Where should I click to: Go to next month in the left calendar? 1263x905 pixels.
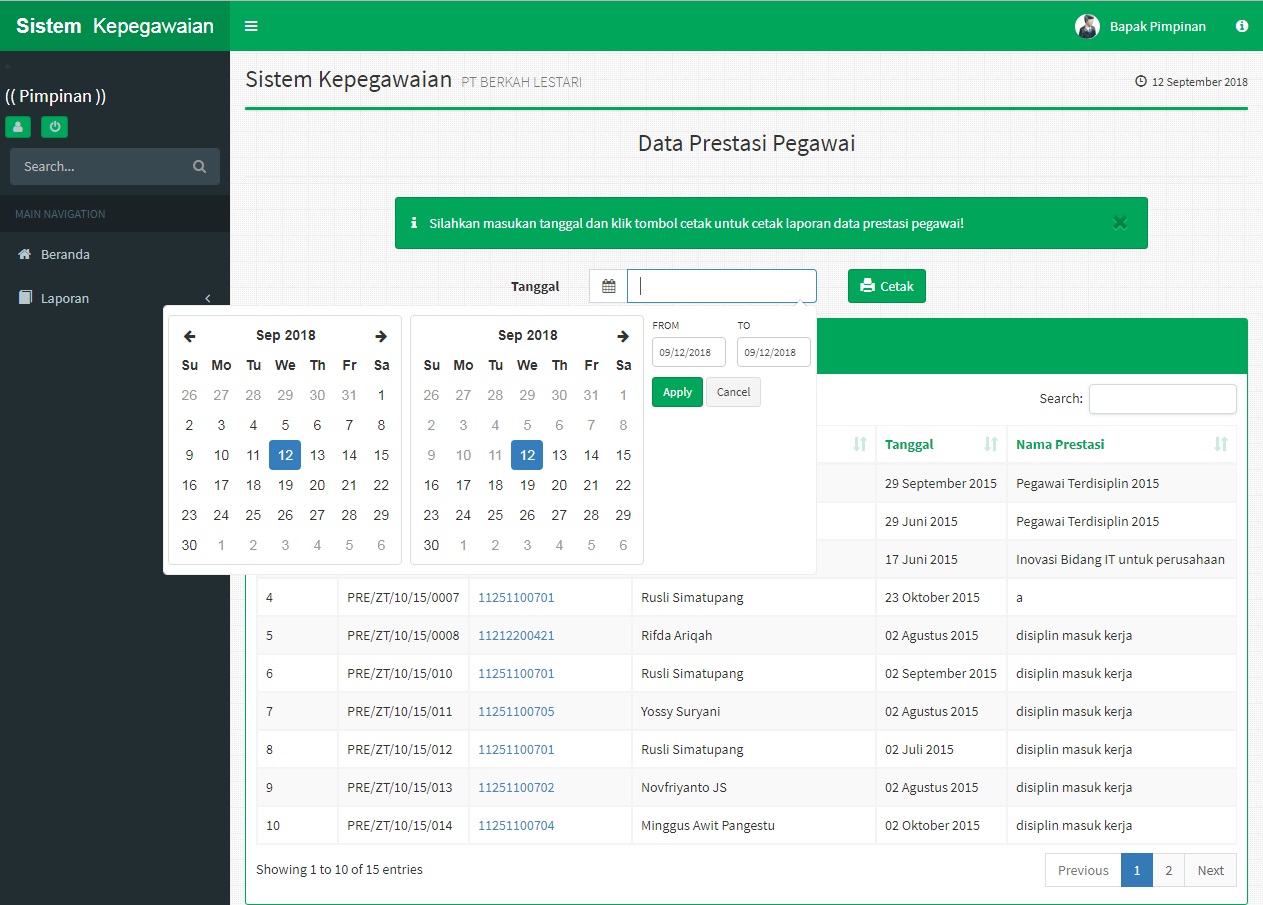(381, 336)
